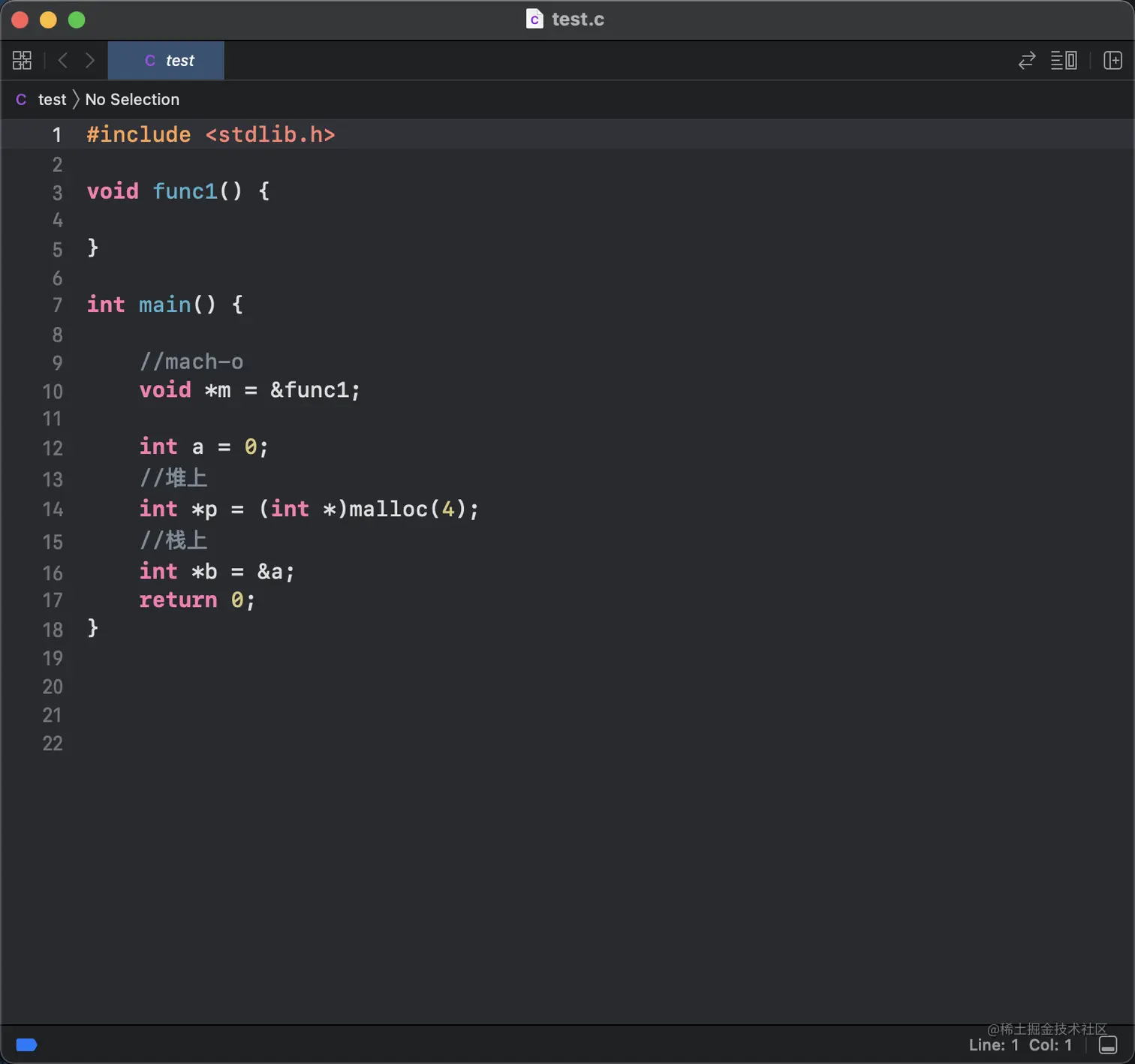Click the test.c document icon in title bar
The height and width of the screenshot is (1064, 1135).
[x=534, y=19]
